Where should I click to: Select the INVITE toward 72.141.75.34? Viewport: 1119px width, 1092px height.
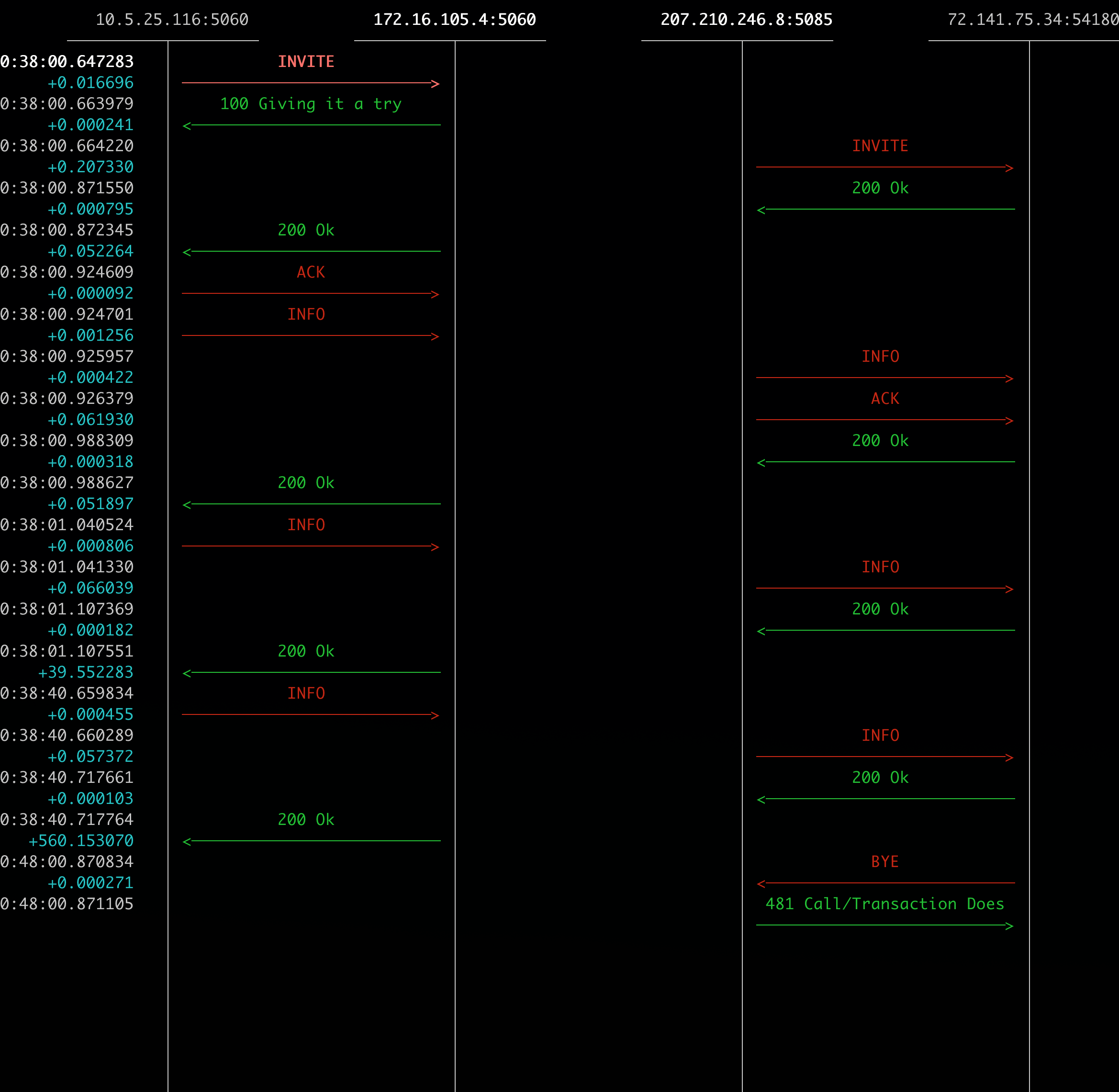[880, 146]
